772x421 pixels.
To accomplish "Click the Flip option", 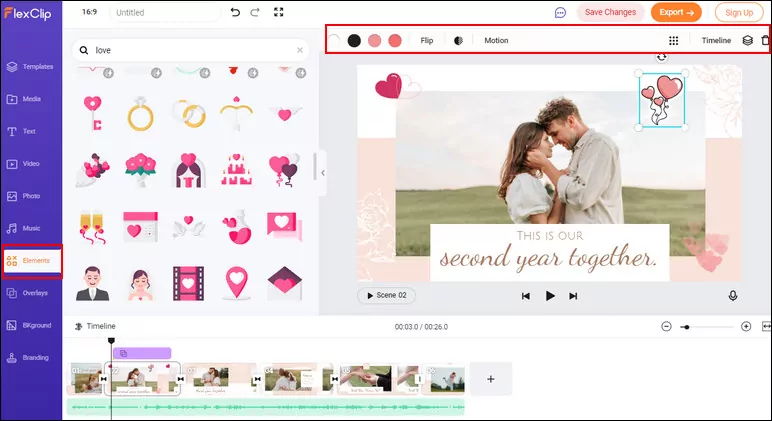I will point(427,40).
